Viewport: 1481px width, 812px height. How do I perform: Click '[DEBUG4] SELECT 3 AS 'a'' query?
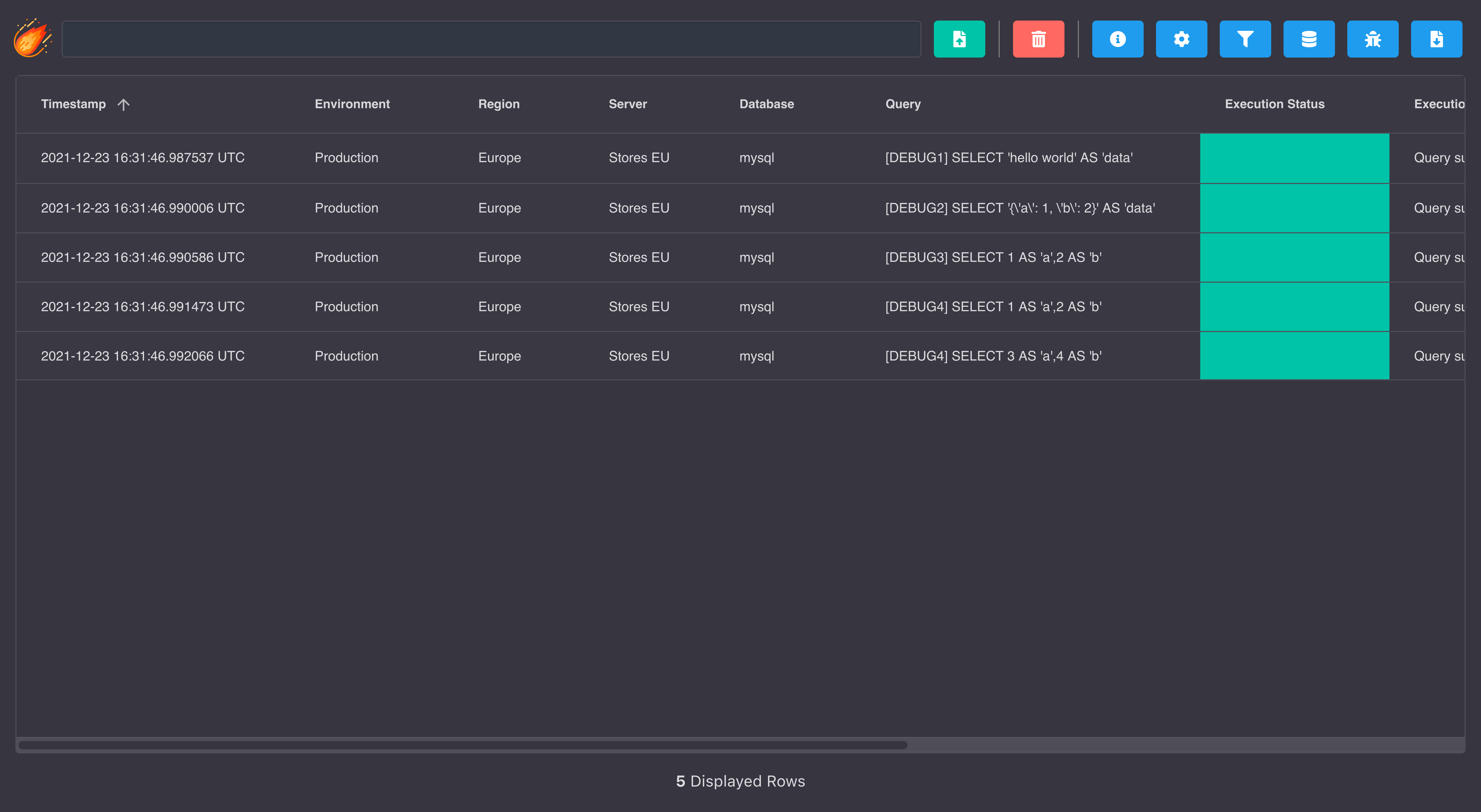pos(994,356)
